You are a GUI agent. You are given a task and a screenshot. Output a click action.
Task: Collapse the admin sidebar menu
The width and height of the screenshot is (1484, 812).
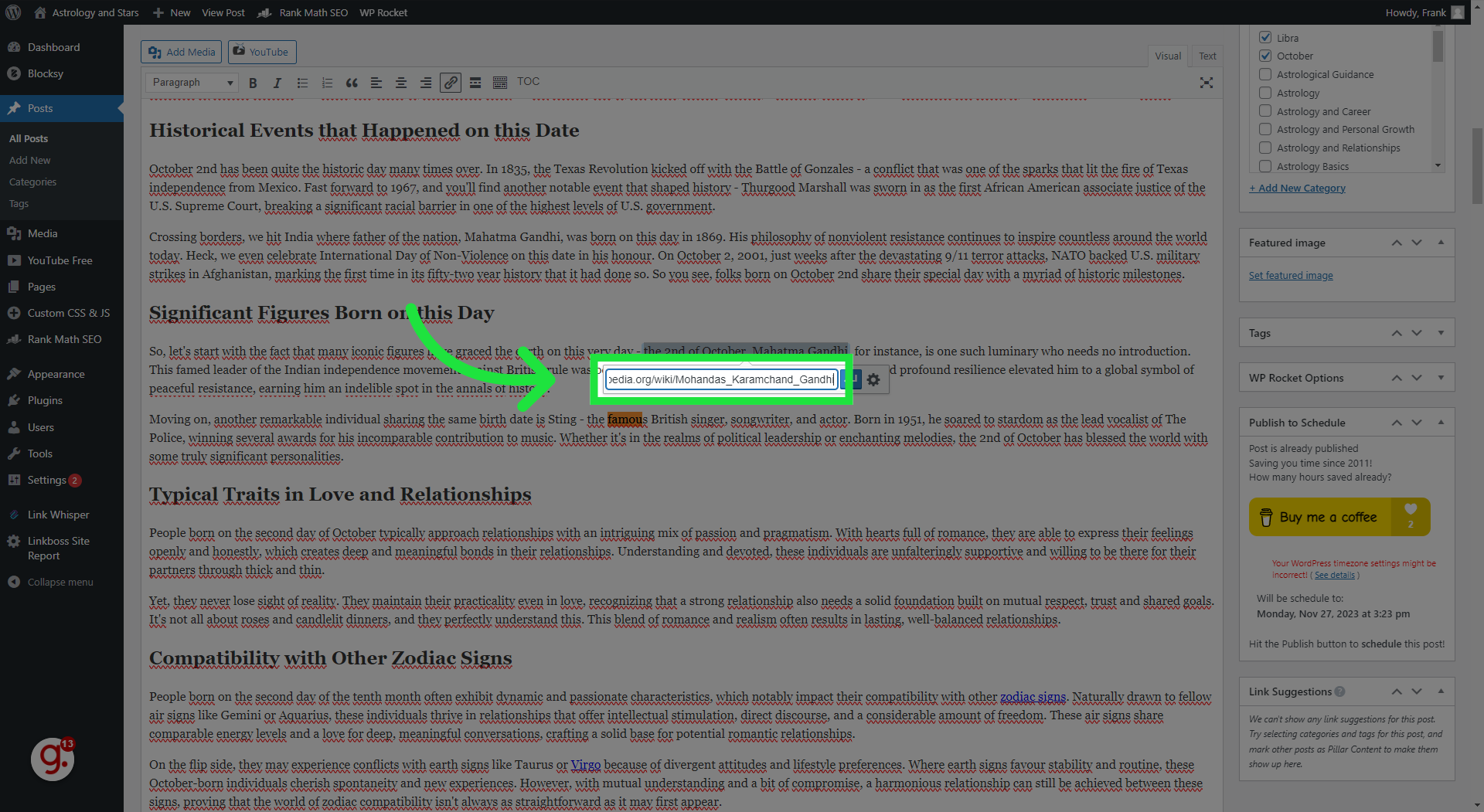point(62,582)
